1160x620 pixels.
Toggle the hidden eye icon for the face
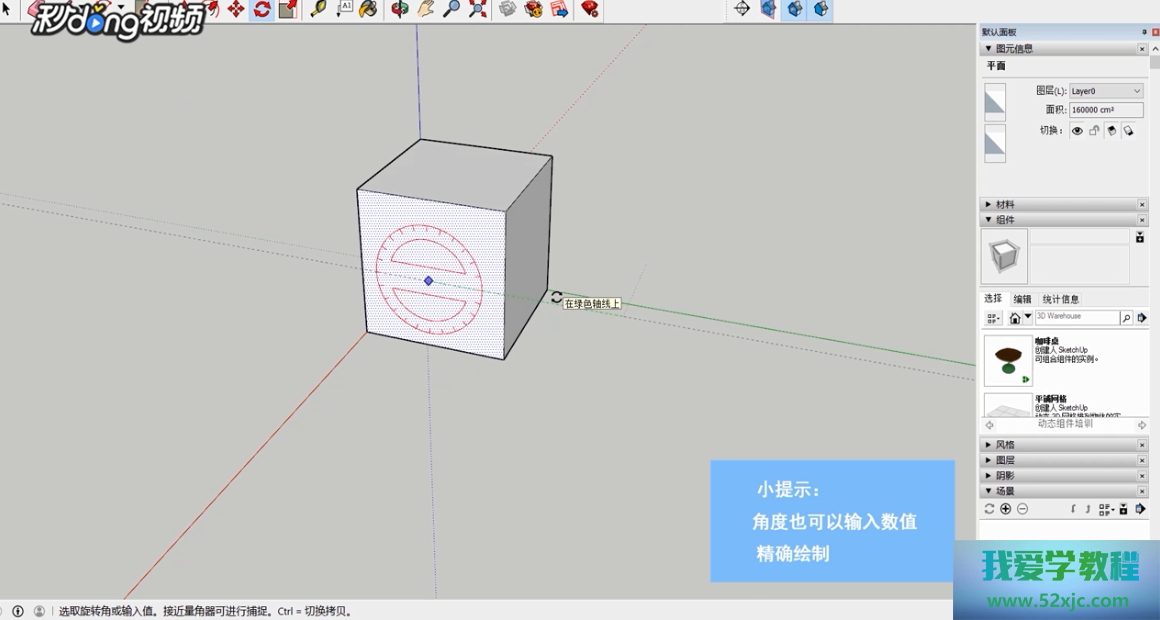pyautogui.click(x=1077, y=131)
